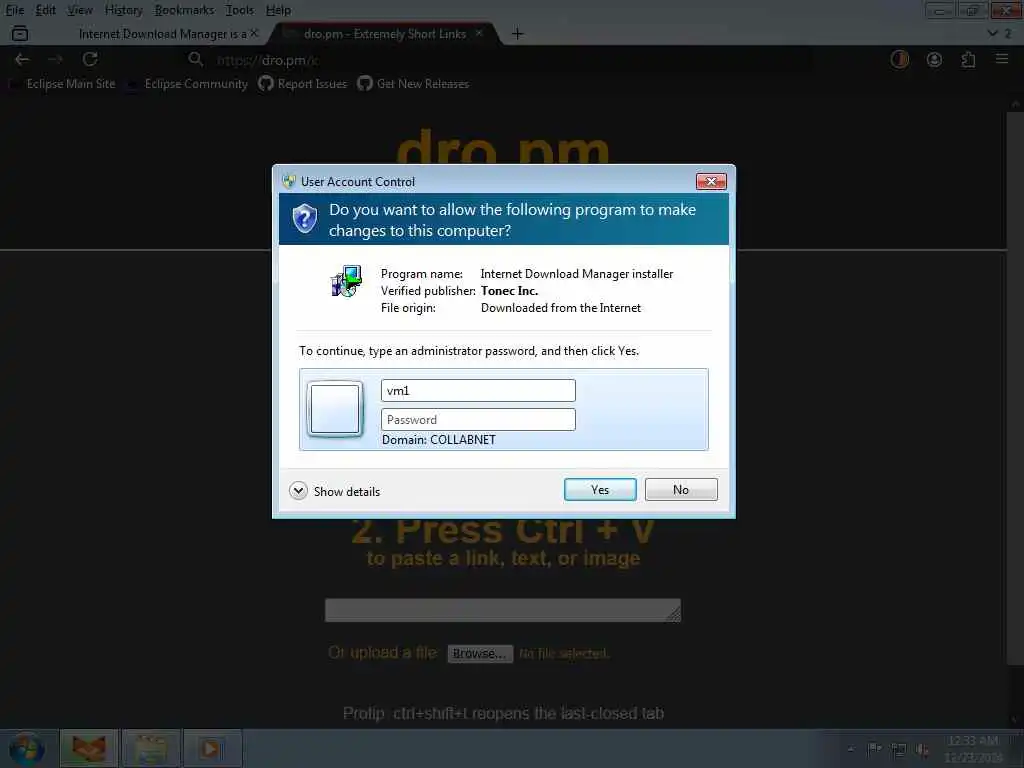The width and height of the screenshot is (1024, 768).
Task: Click the Firefox-like browser taskbar icon
Action: [89, 748]
